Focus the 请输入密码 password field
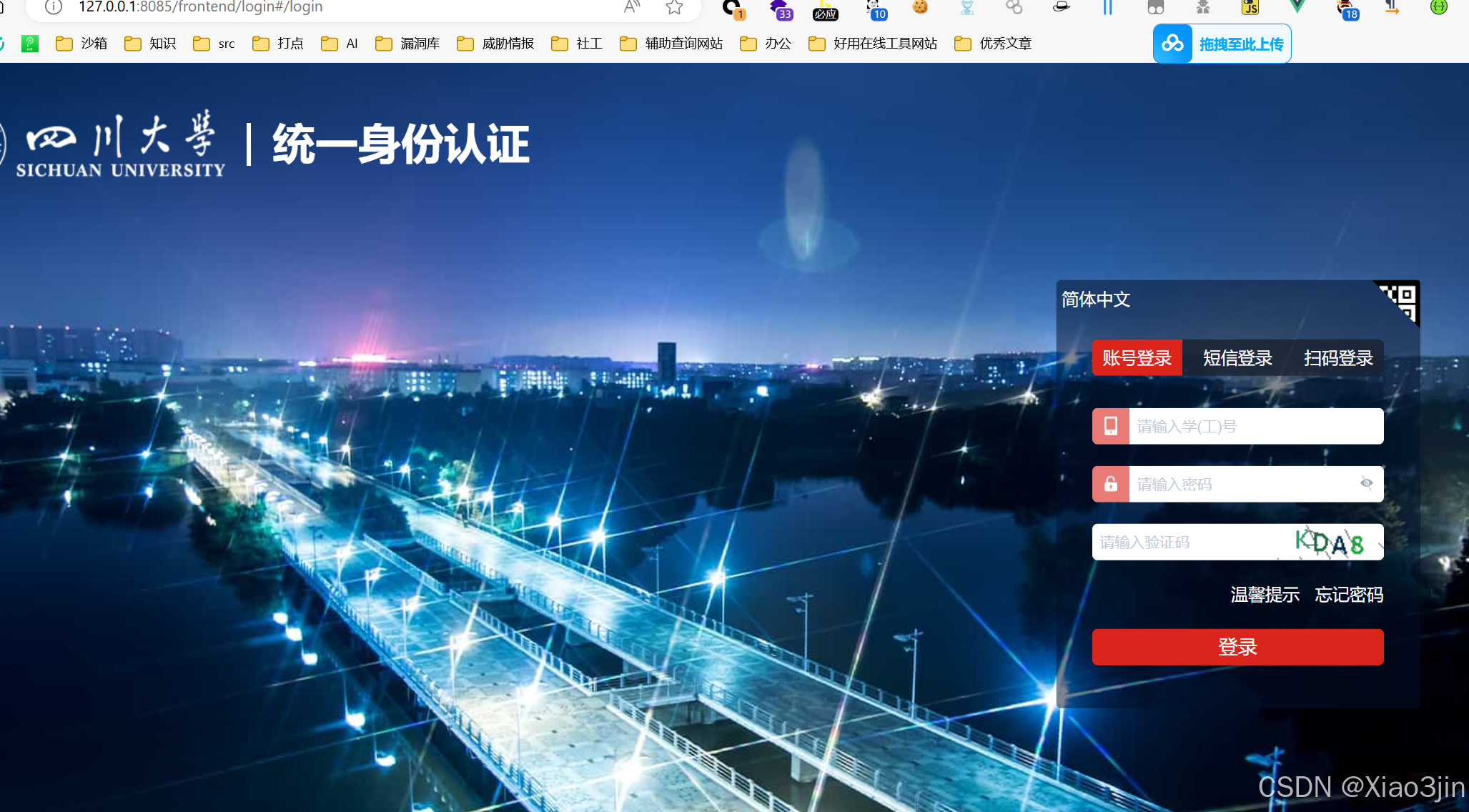 tap(1256, 484)
